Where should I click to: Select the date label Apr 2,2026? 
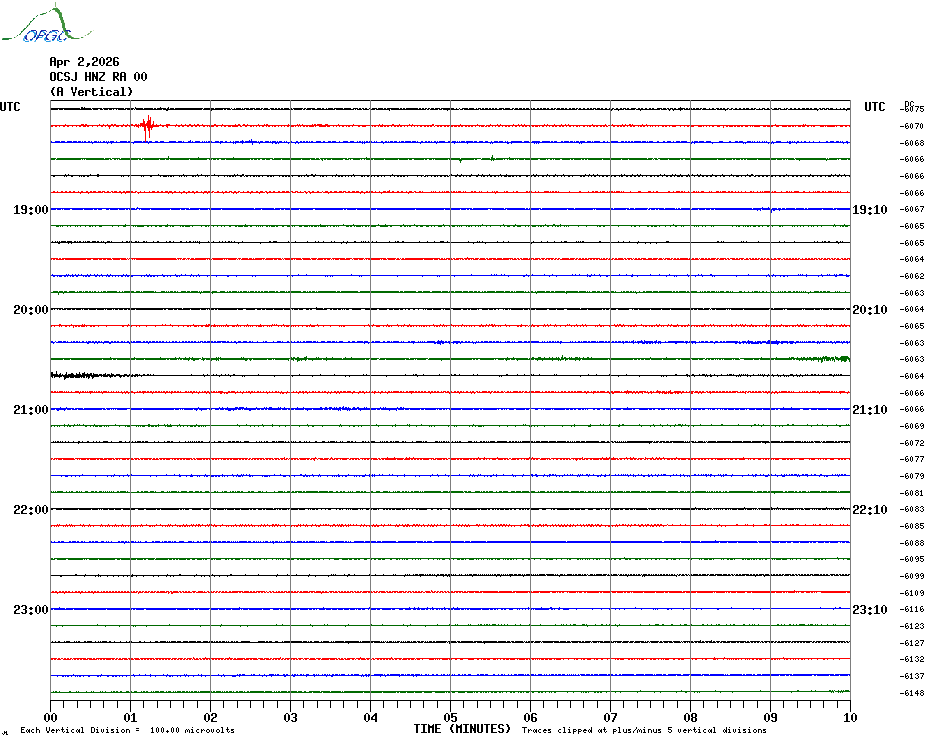click(x=84, y=62)
